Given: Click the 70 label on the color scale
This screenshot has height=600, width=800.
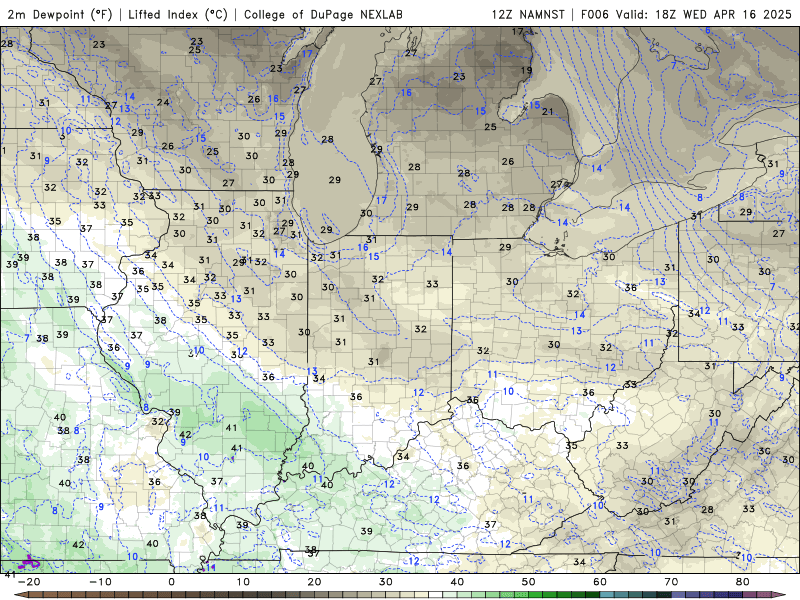Looking at the screenshot, I should tap(671, 582).
